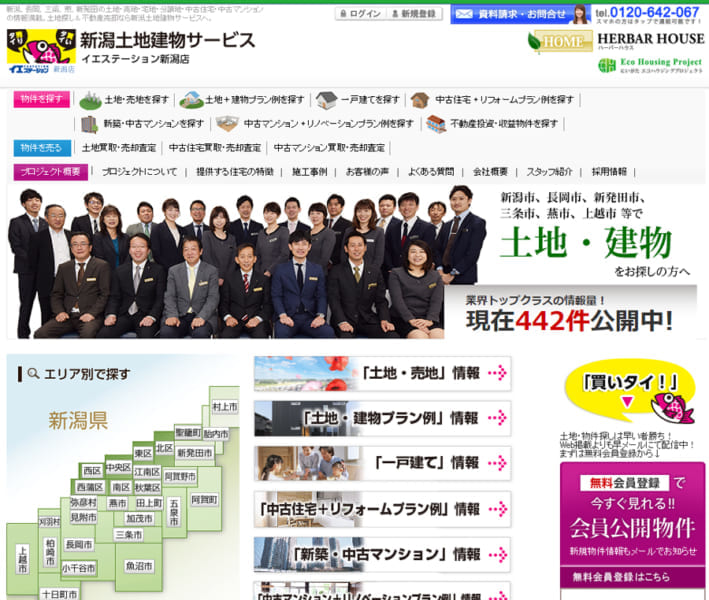Select 阿賀野市 on the map

pos(180,476)
